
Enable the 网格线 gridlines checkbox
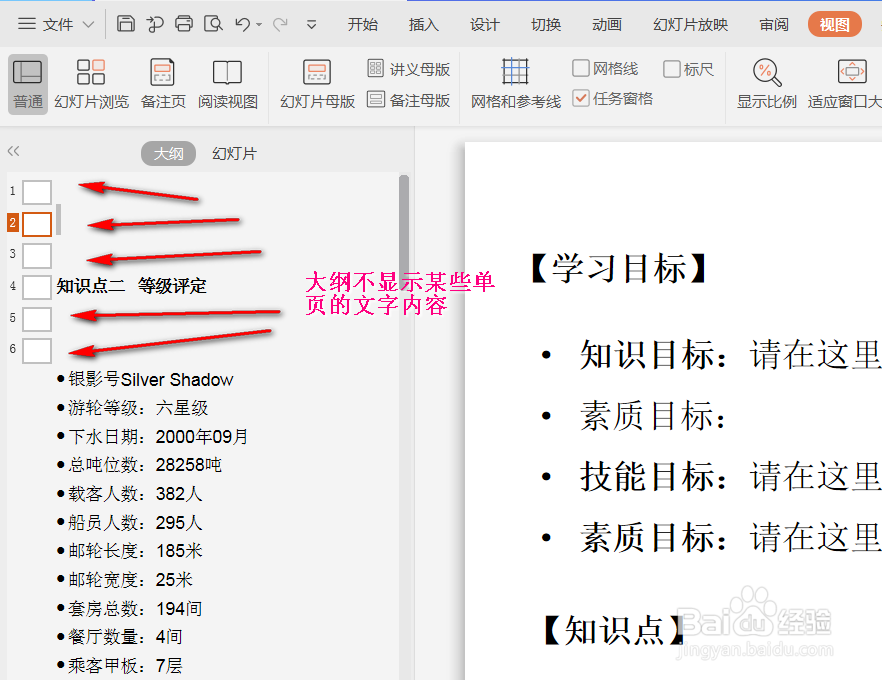point(580,68)
